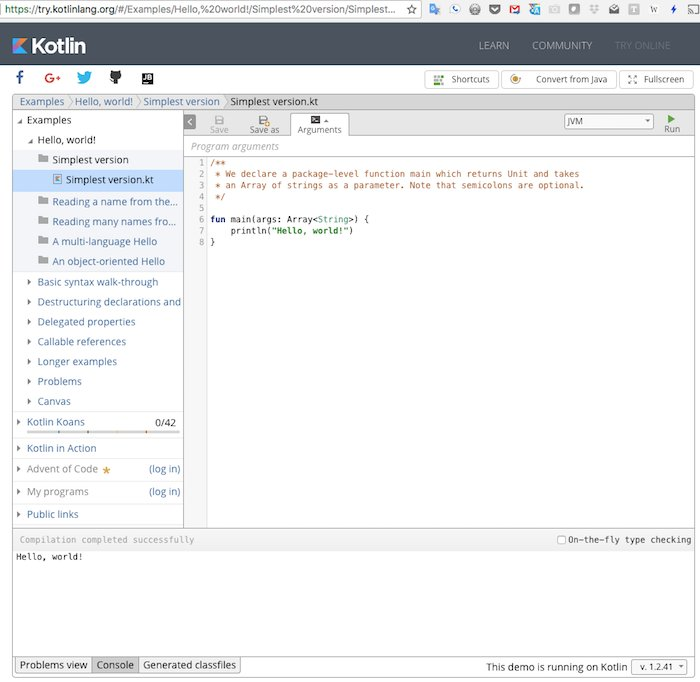Click the browser address bar
This screenshot has height=682, width=700.
(x=201, y=9)
